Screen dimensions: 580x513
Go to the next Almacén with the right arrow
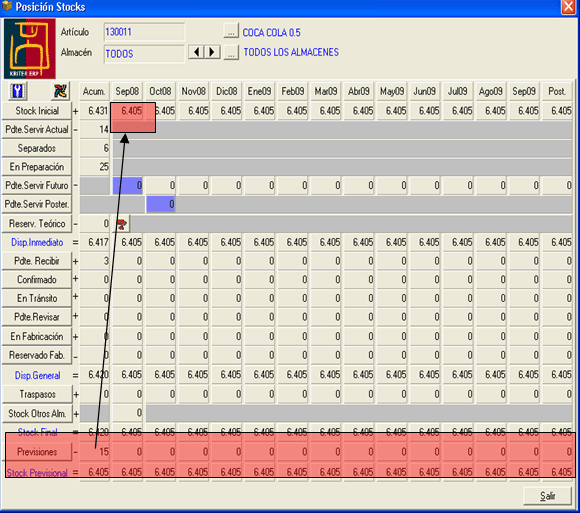click(212, 52)
